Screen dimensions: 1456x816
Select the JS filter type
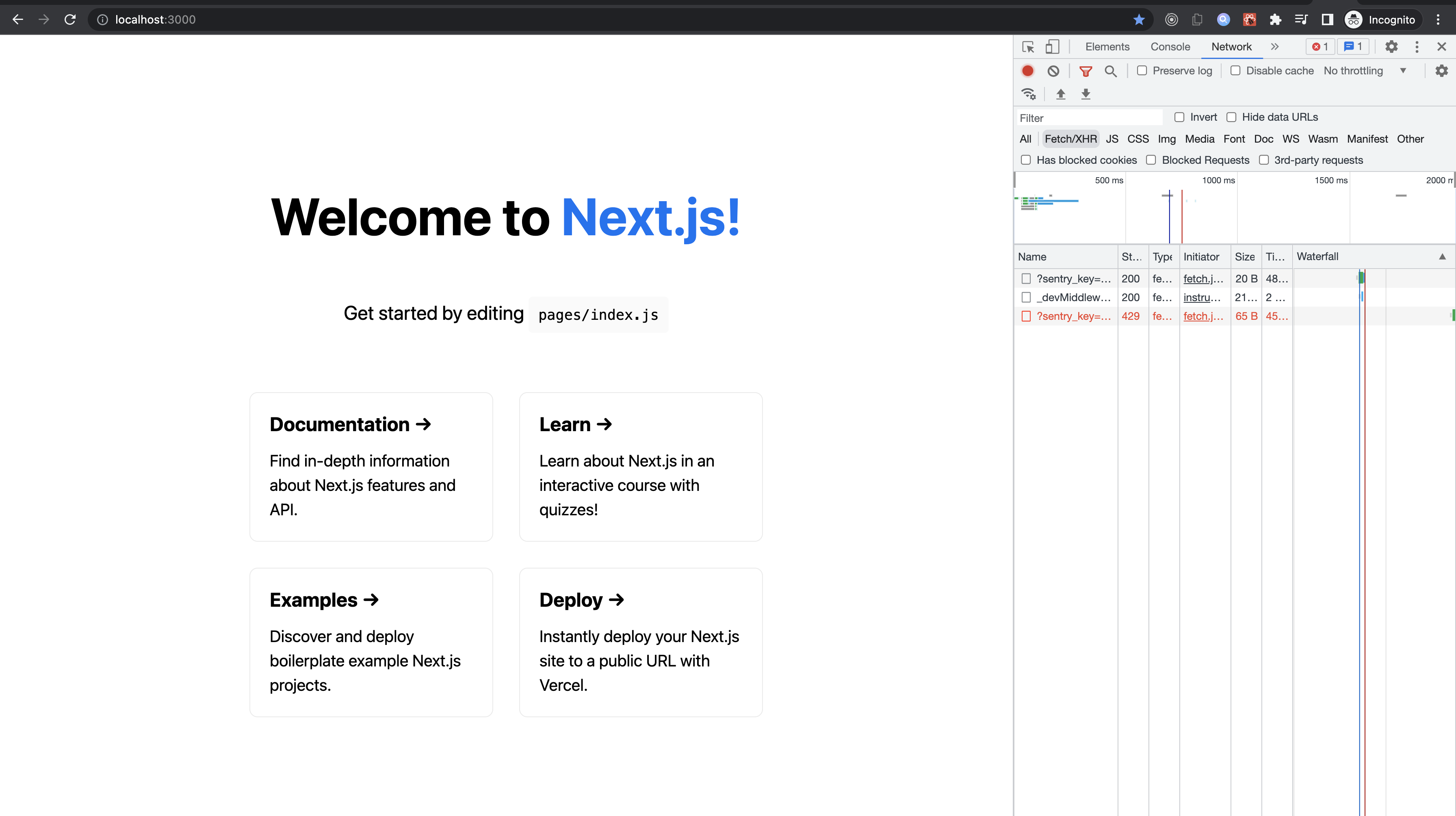coord(1112,139)
